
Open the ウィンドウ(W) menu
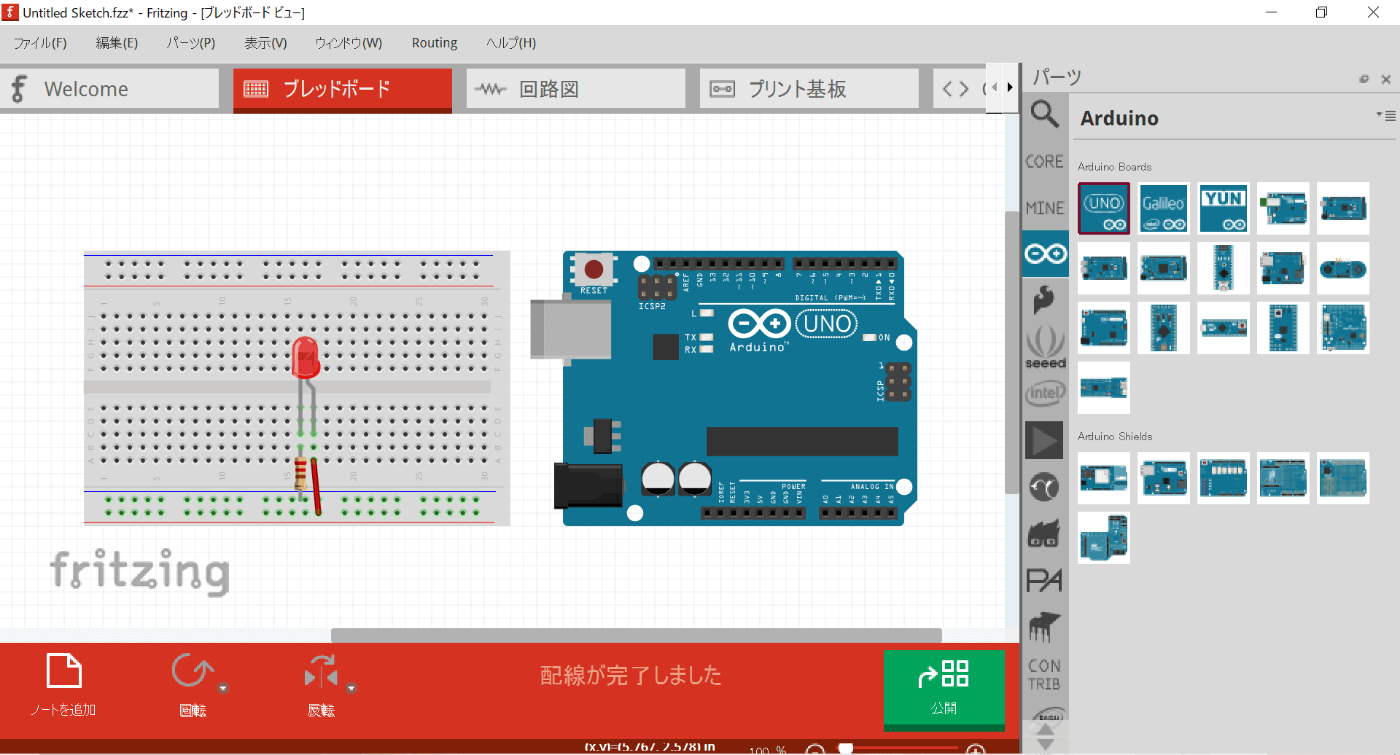[348, 43]
